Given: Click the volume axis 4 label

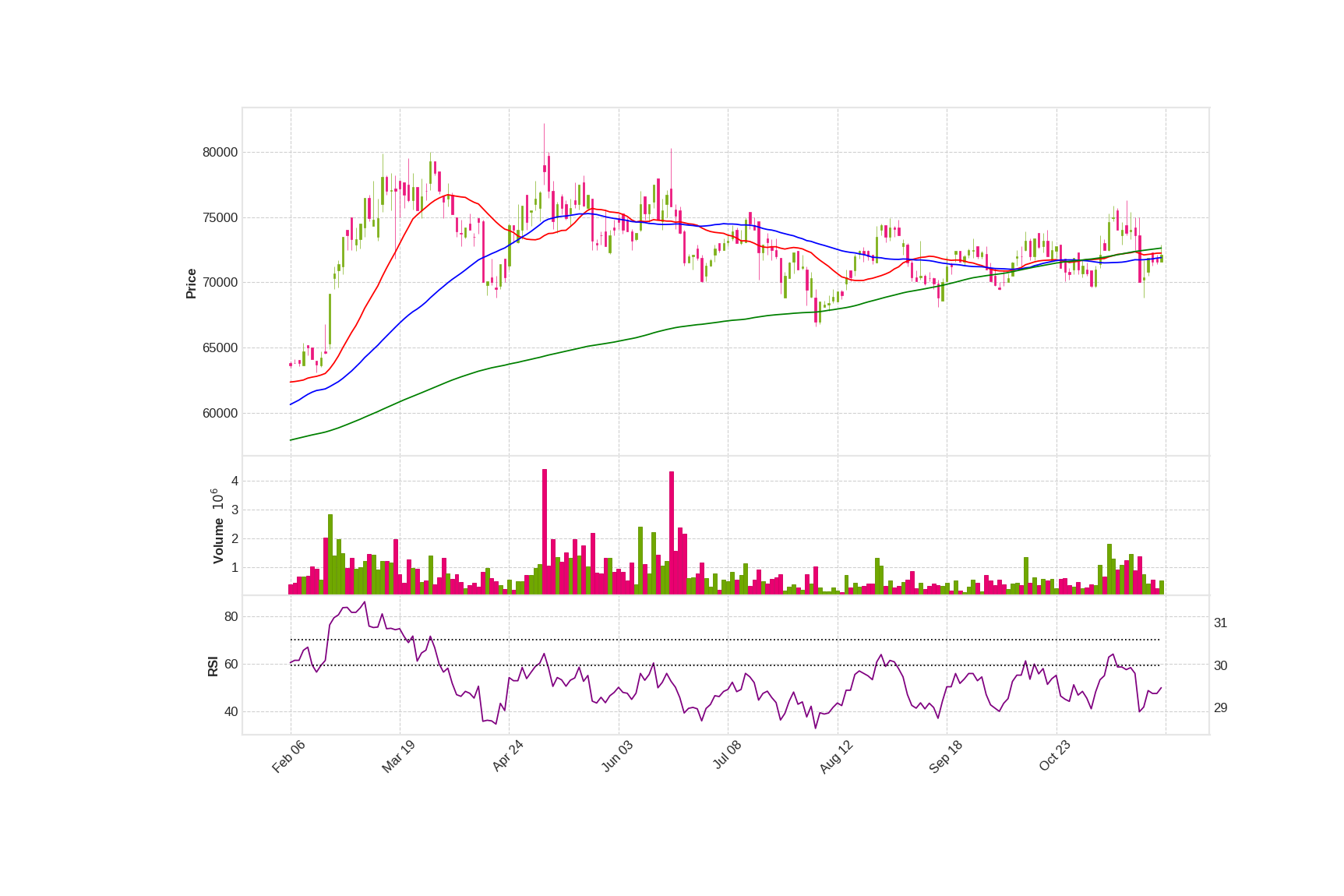Looking at the screenshot, I should 235,482.
